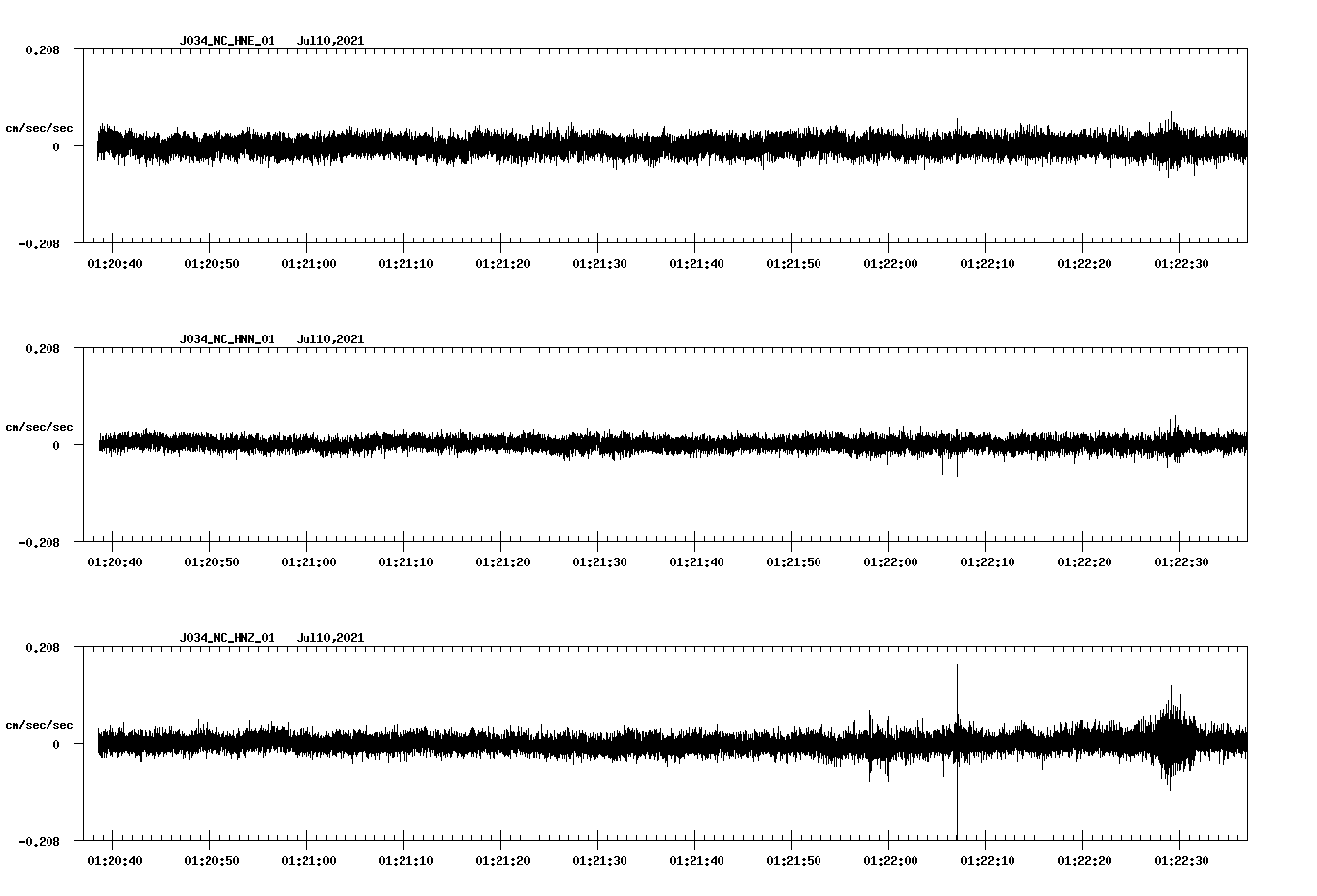Viewport: 1317px width, 896px height.
Task: Click the J034_NC_HNZ_01 channel title
Action: pyautogui.click(x=227, y=638)
